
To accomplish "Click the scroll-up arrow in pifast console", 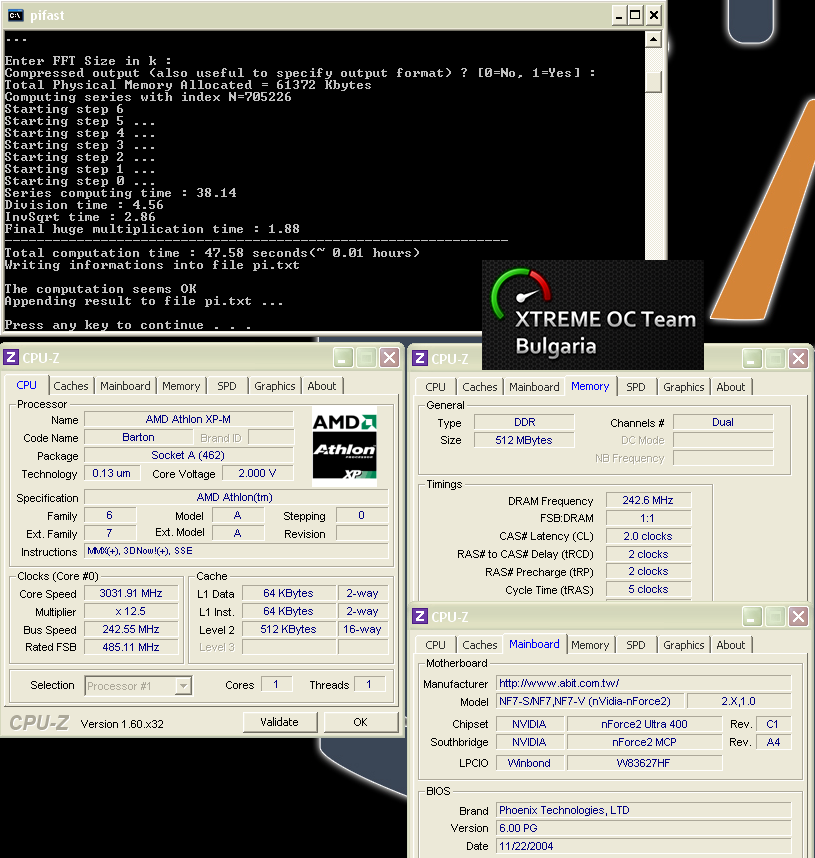I will pyautogui.click(x=653, y=39).
